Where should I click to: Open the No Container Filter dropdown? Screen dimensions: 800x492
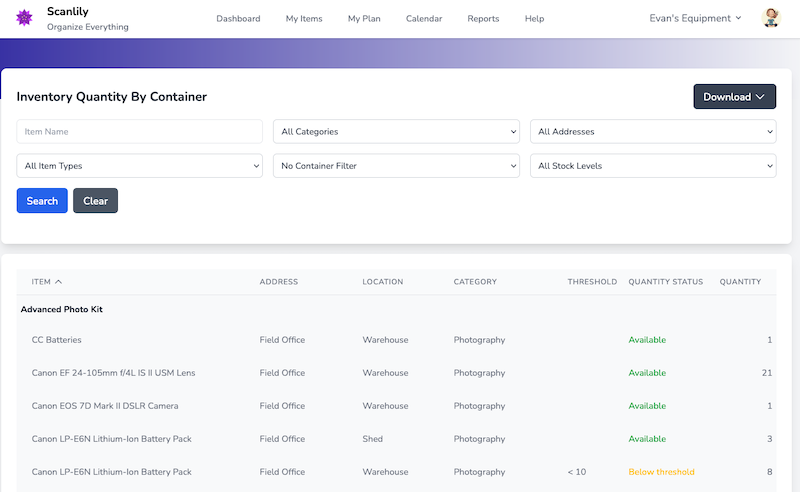point(396,166)
